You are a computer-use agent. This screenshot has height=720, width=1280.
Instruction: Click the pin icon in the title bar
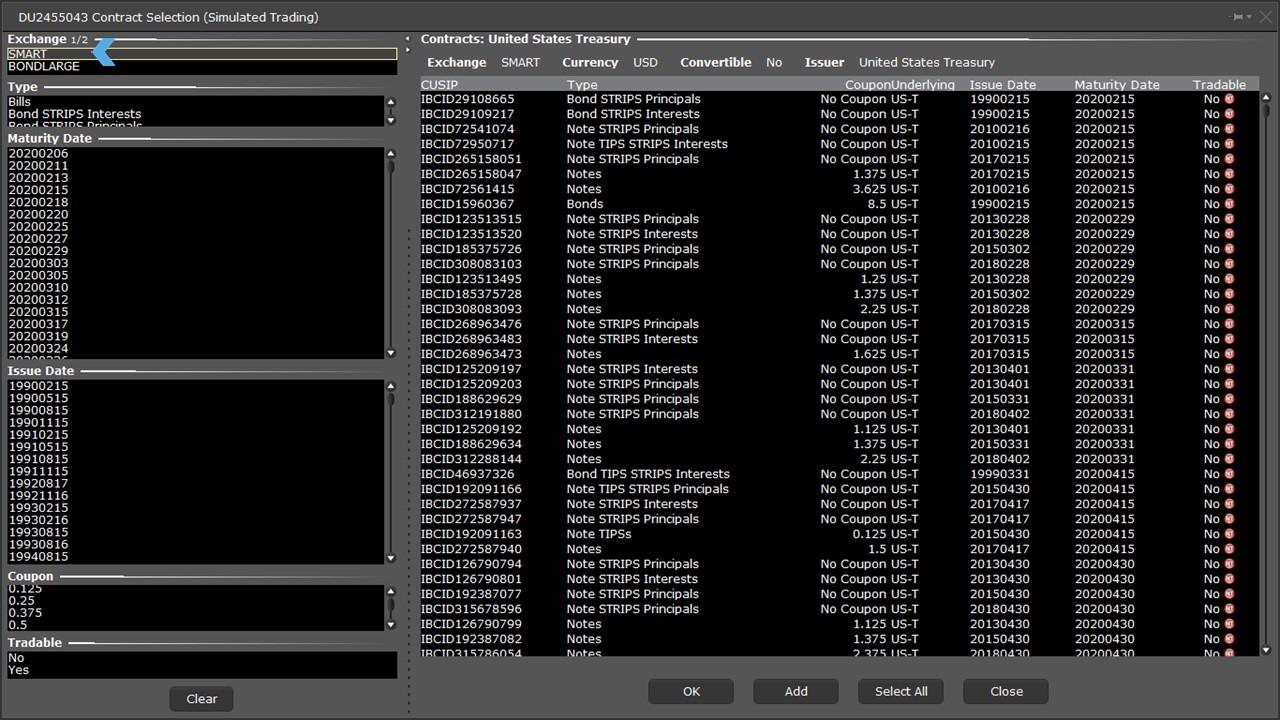(x=1238, y=17)
